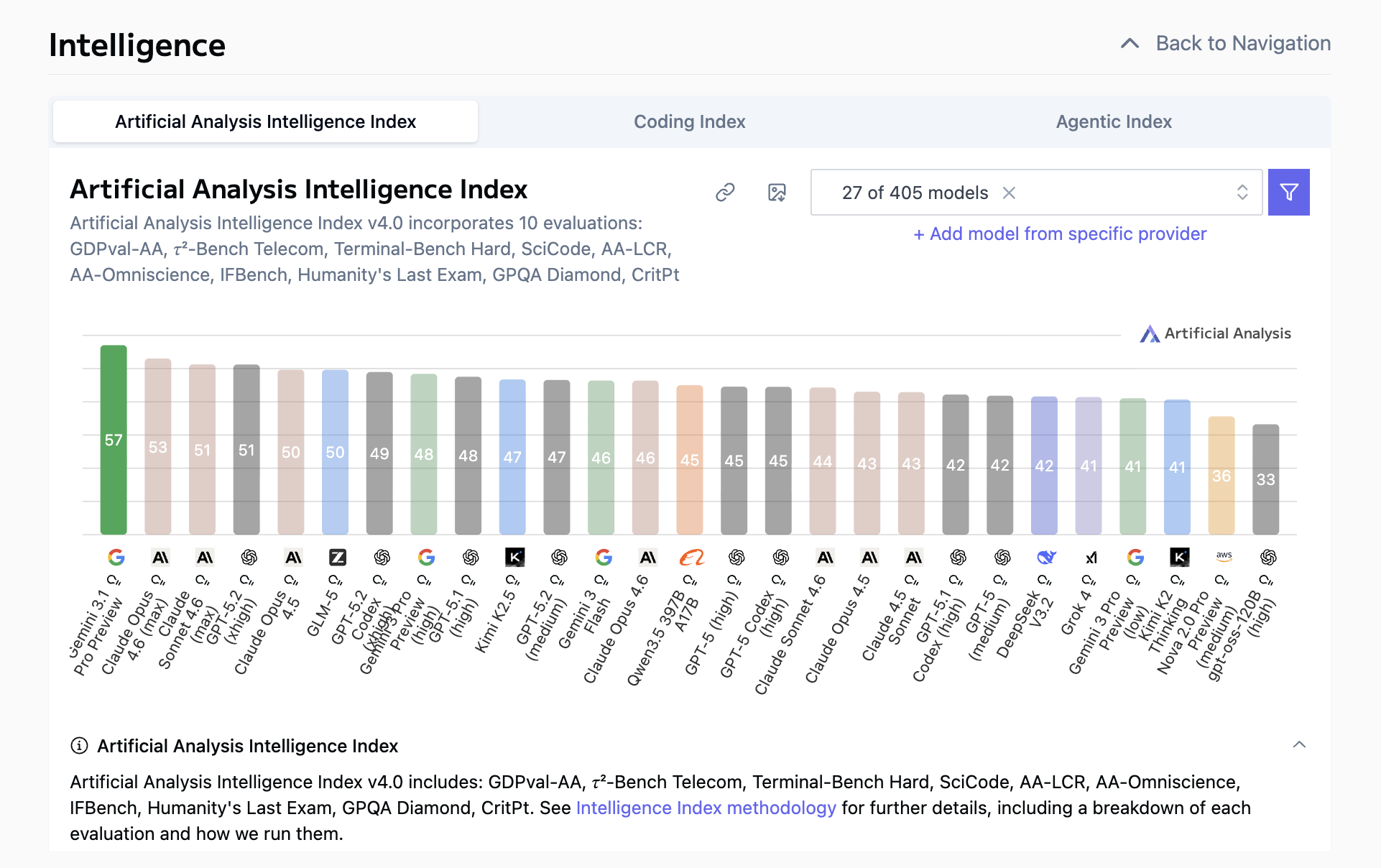
Task: Open the models selector dropdown arrows
Action: [1242, 193]
